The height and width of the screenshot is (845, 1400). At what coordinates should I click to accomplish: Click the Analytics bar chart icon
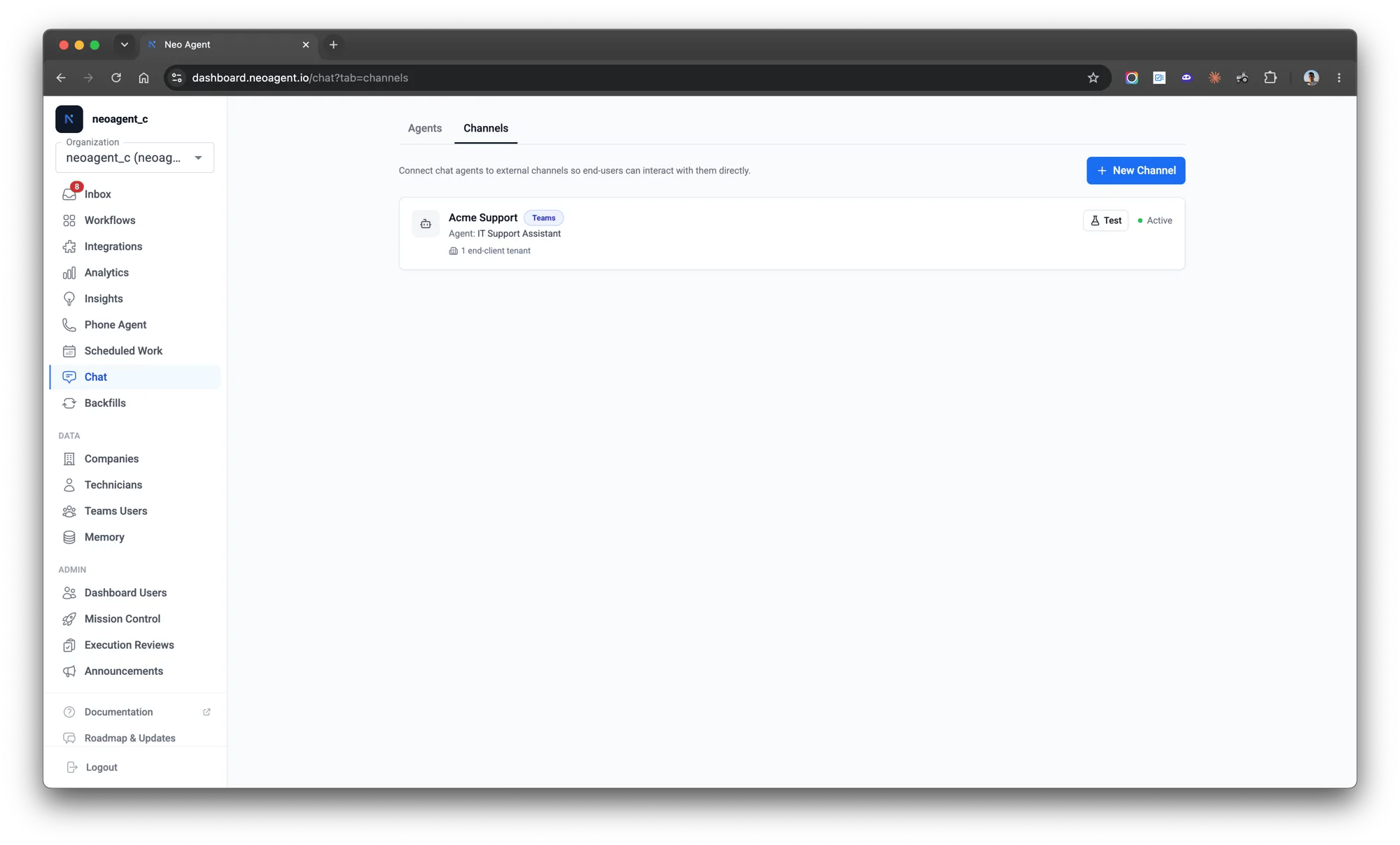coord(69,273)
